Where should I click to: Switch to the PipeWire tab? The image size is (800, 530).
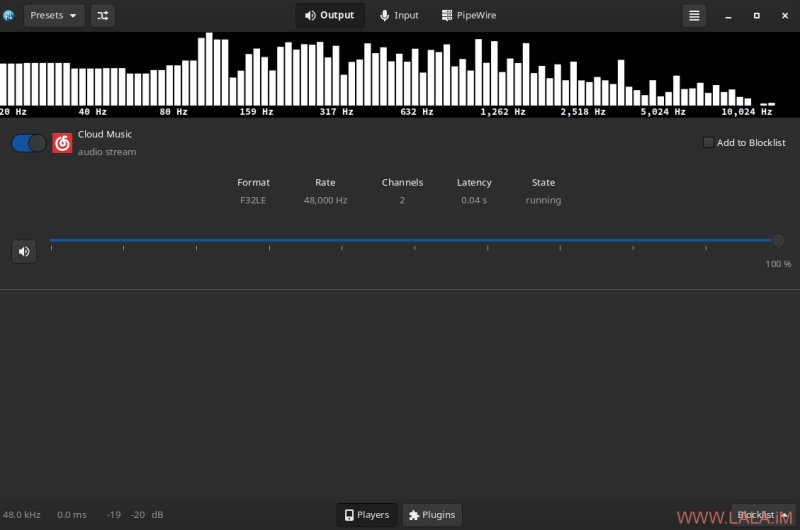(x=468, y=15)
